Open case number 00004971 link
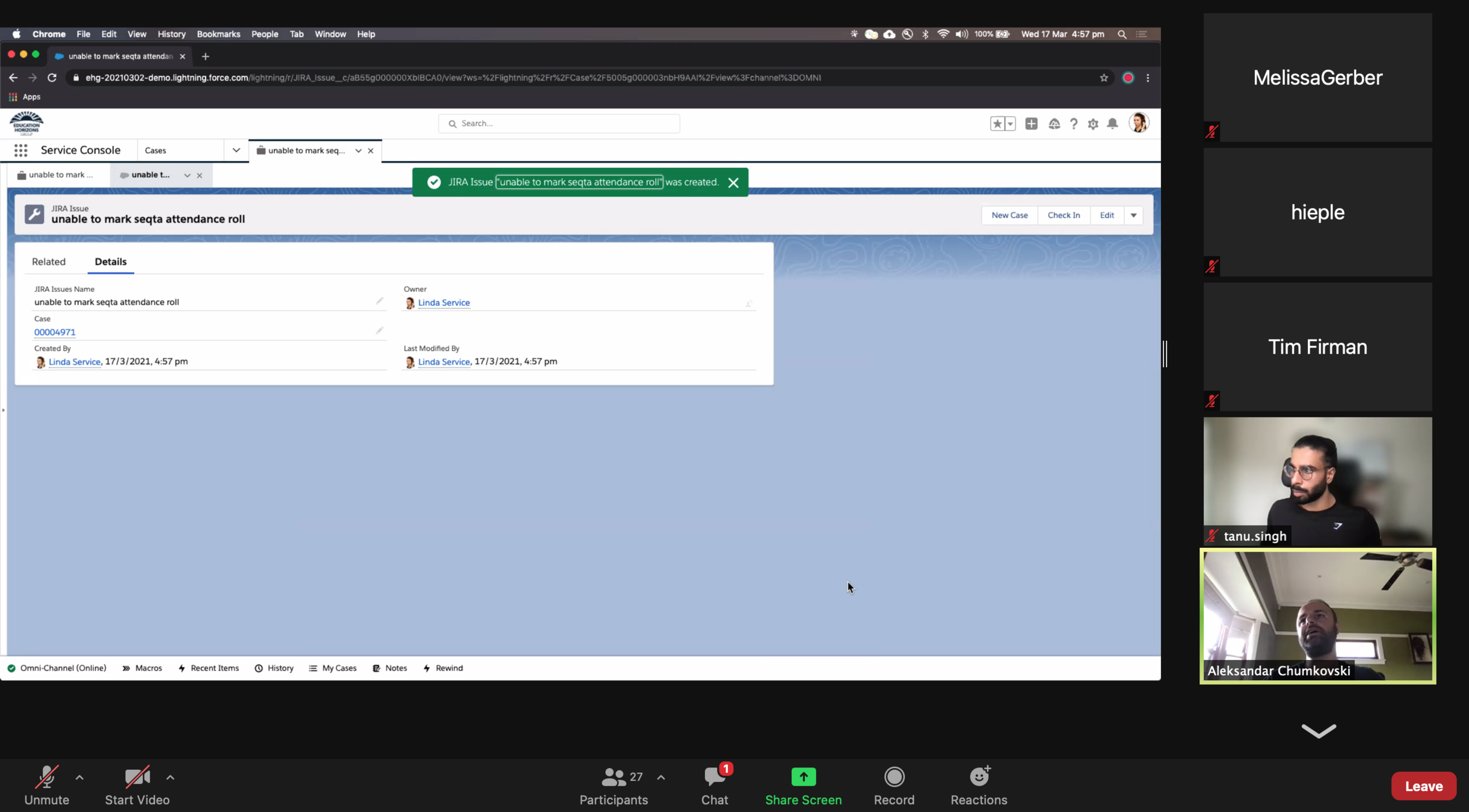This screenshot has width=1469, height=812. pos(55,332)
